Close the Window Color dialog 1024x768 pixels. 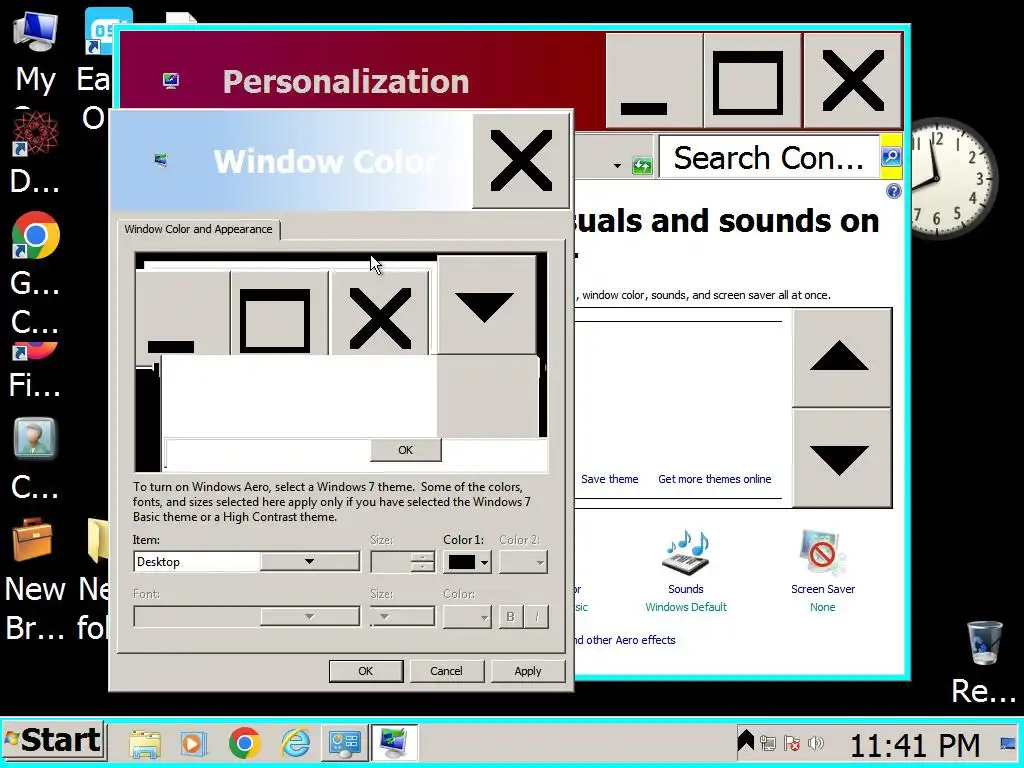tap(520, 161)
